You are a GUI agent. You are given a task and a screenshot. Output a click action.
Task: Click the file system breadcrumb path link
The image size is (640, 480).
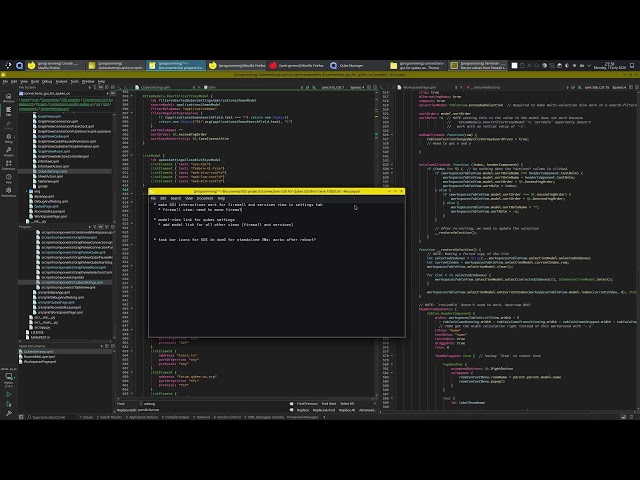point(65,104)
